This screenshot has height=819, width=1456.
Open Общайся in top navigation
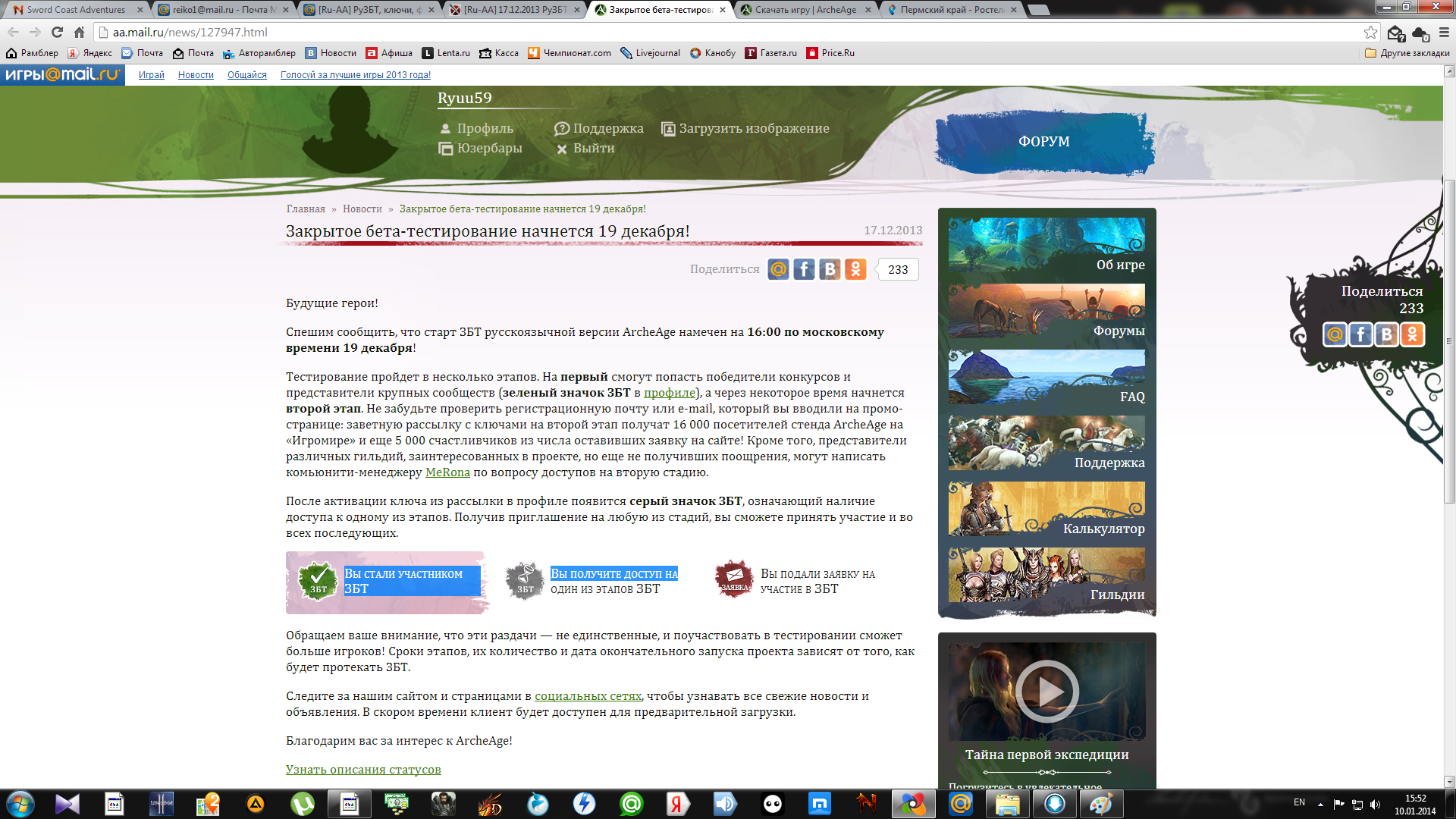[247, 75]
